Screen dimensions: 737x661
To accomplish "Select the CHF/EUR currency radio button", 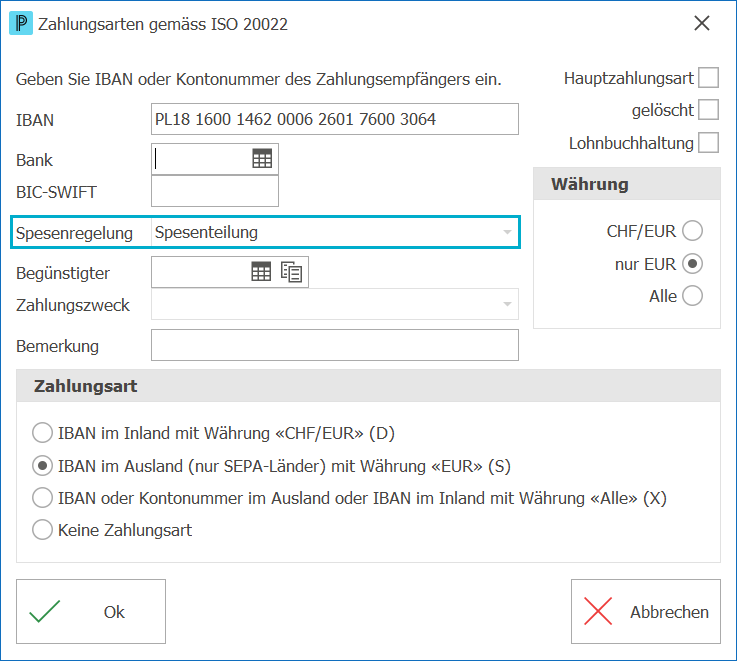I will [692, 231].
